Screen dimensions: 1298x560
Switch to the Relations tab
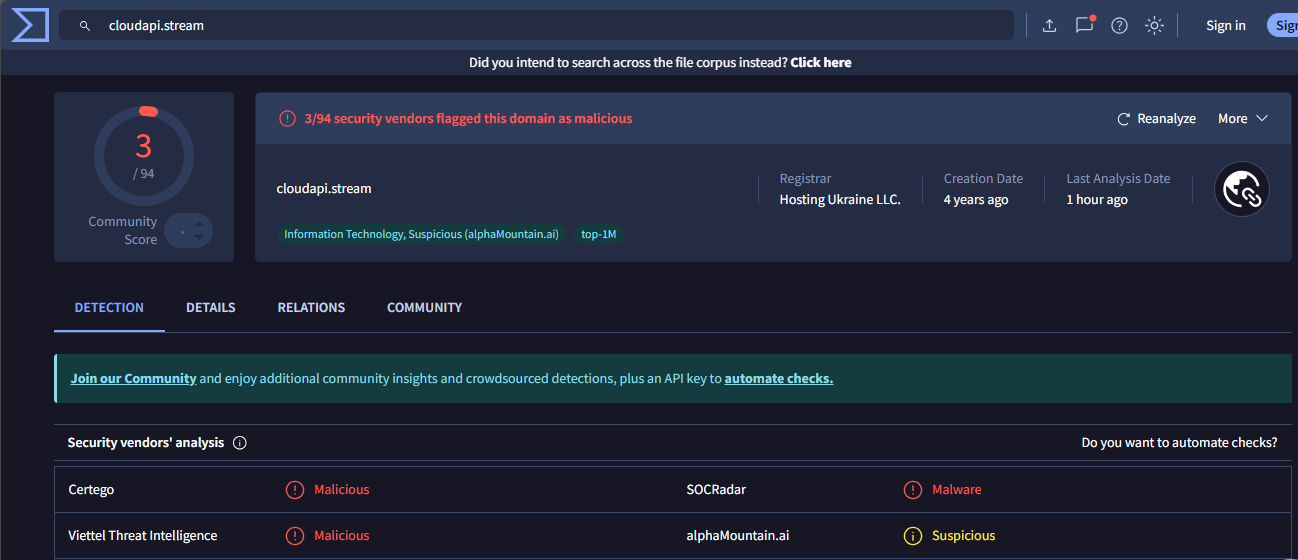[311, 308]
